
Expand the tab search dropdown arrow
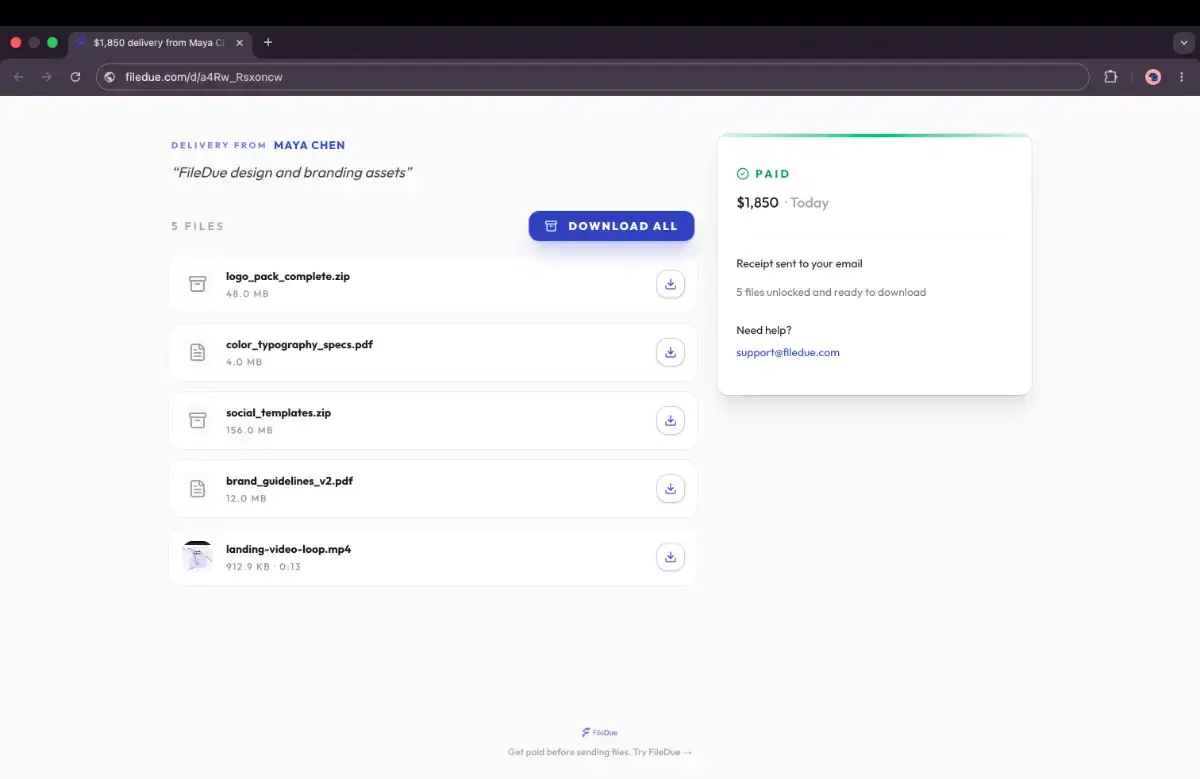1182,43
